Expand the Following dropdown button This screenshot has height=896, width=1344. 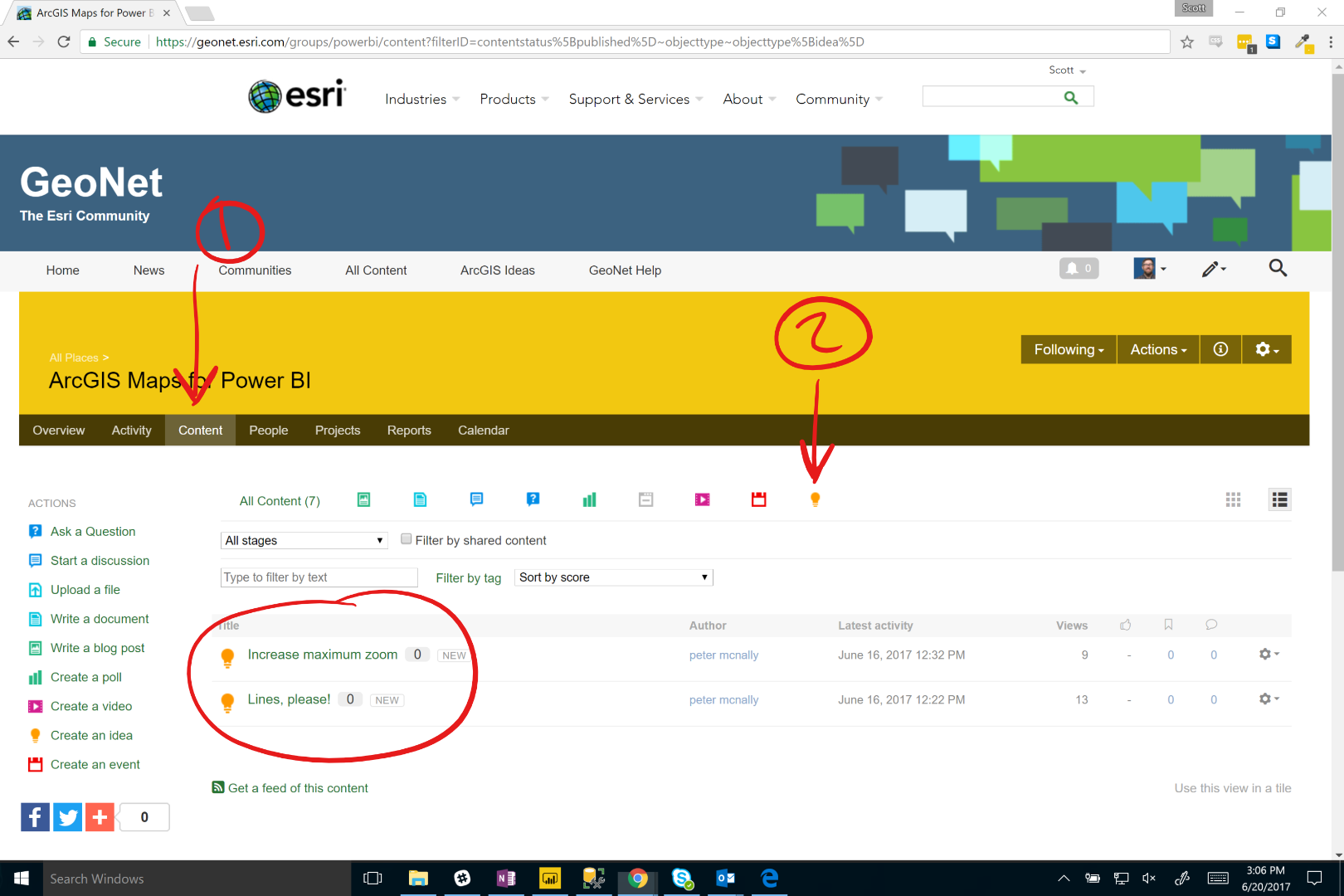(1069, 349)
